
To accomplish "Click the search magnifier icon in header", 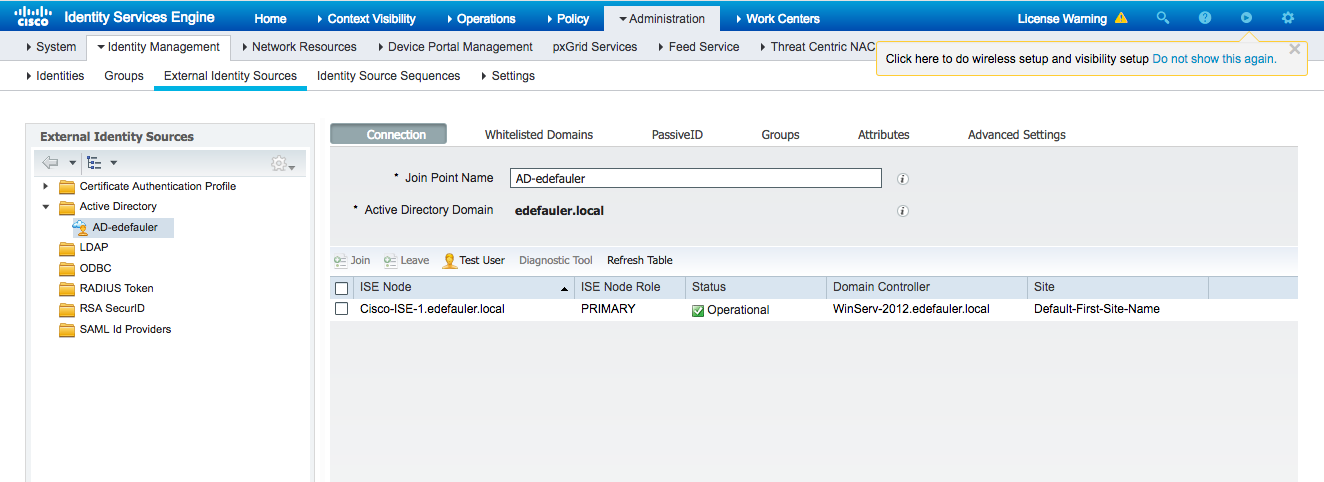I will (x=1162, y=18).
